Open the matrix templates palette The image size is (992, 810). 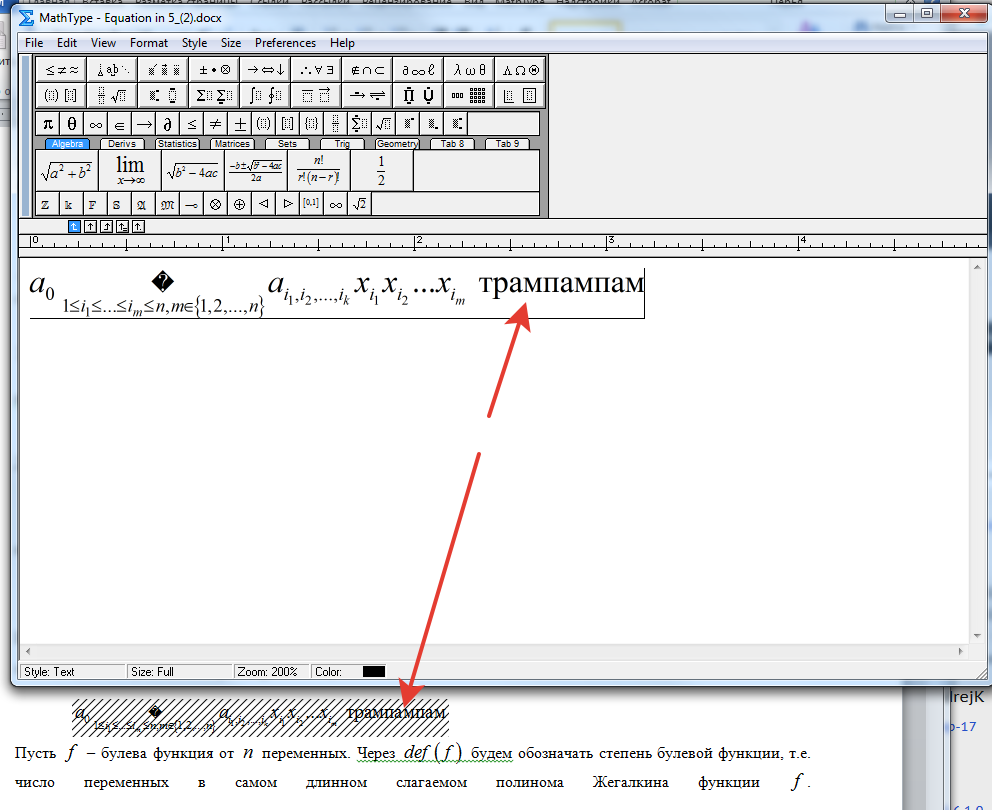(469, 96)
